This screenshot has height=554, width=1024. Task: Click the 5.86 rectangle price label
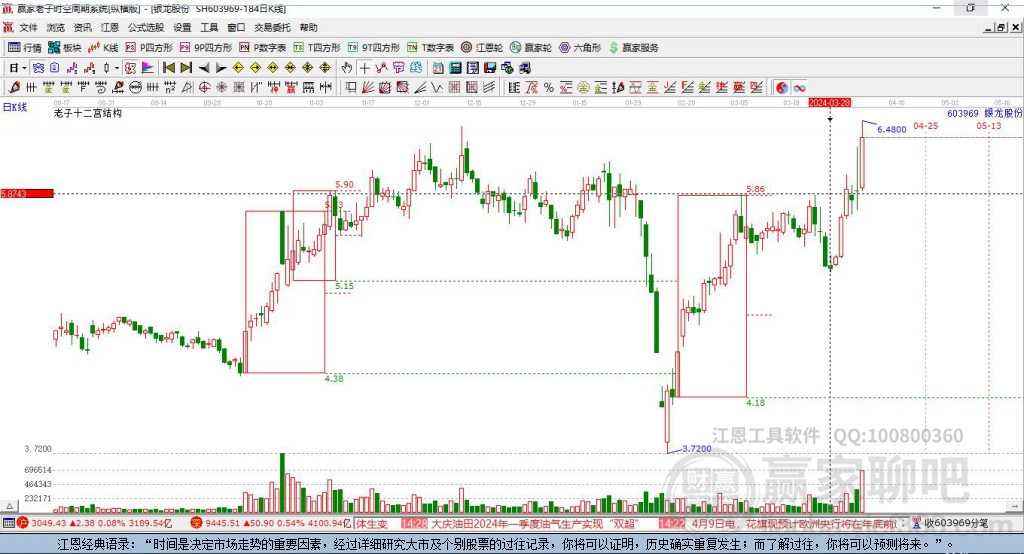coord(756,189)
